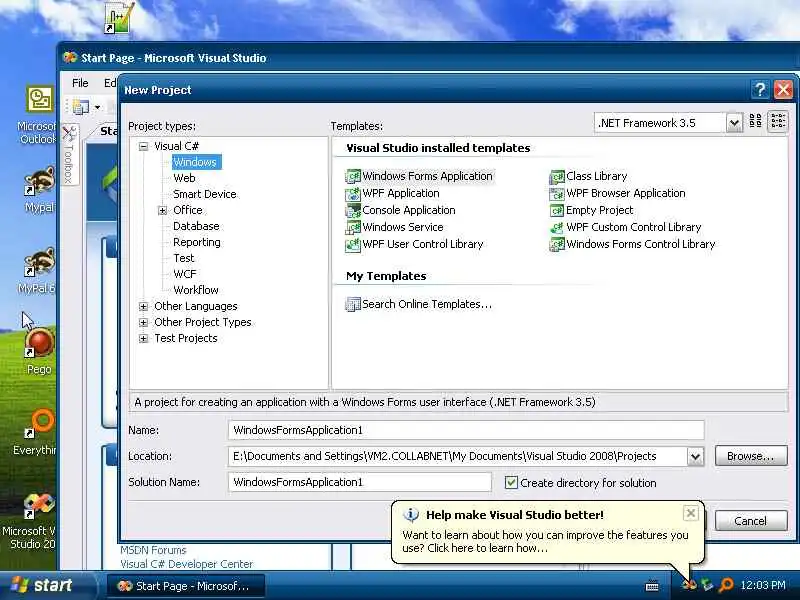Open the Location path dropdown arrow

(x=695, y=457)
